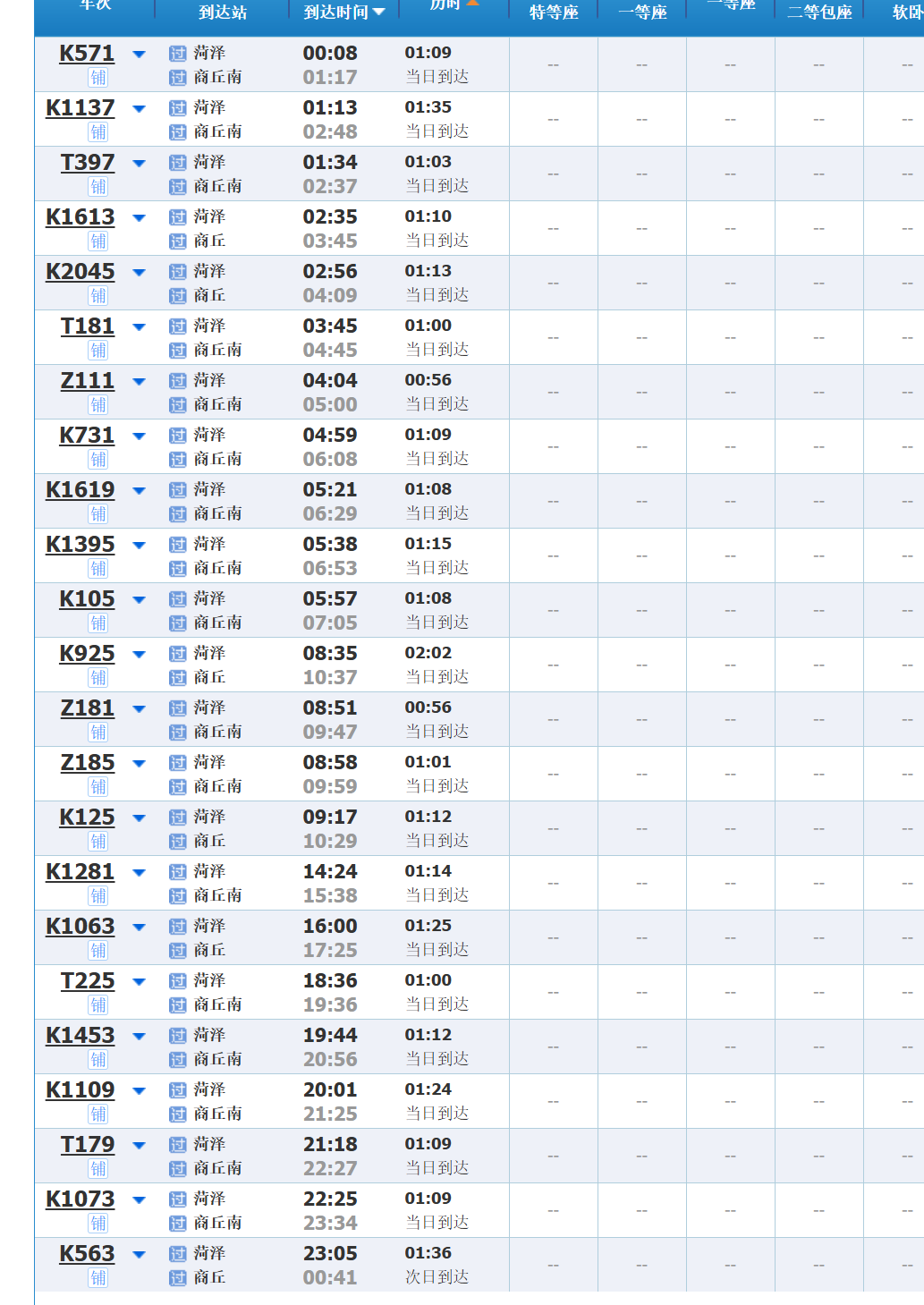Expand the stop list arrow beside K1063
924x1305 pixels.
click(139, 928)
